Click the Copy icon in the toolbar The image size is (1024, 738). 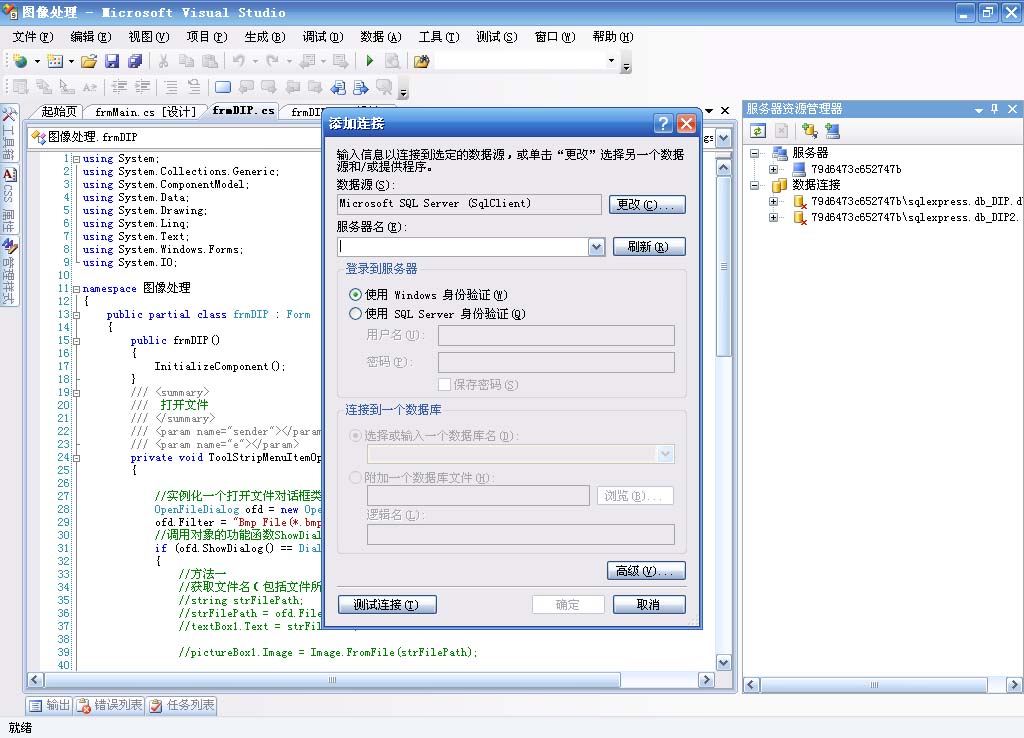187,61
